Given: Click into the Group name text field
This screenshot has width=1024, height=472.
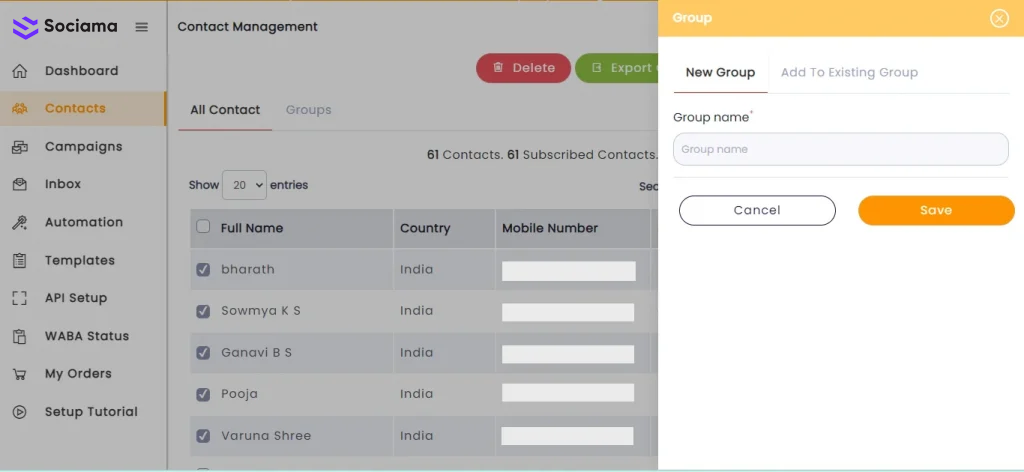Looking at the screenshot, I should click(x=840, y=149).
